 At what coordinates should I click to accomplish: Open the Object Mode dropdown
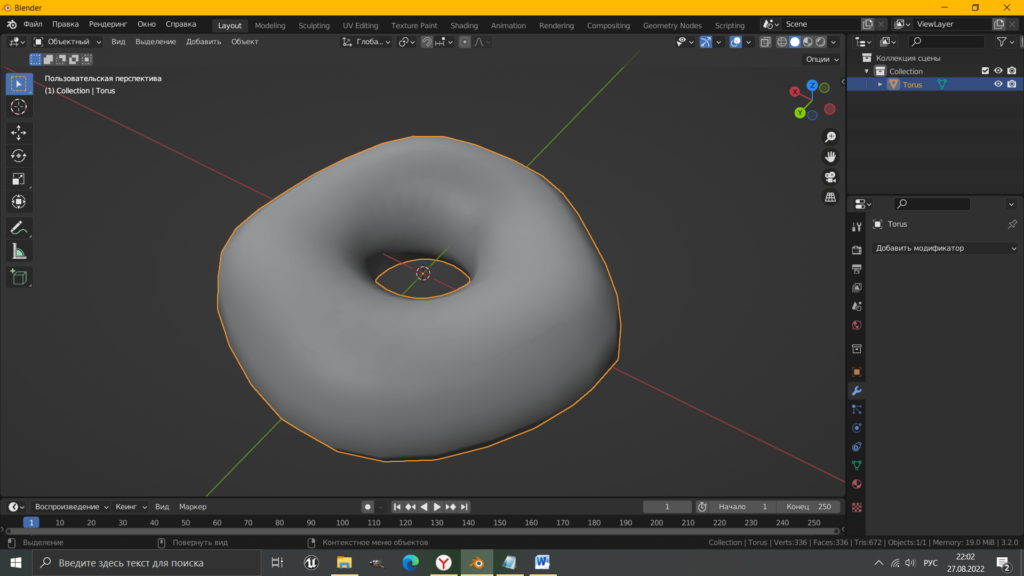68,42
